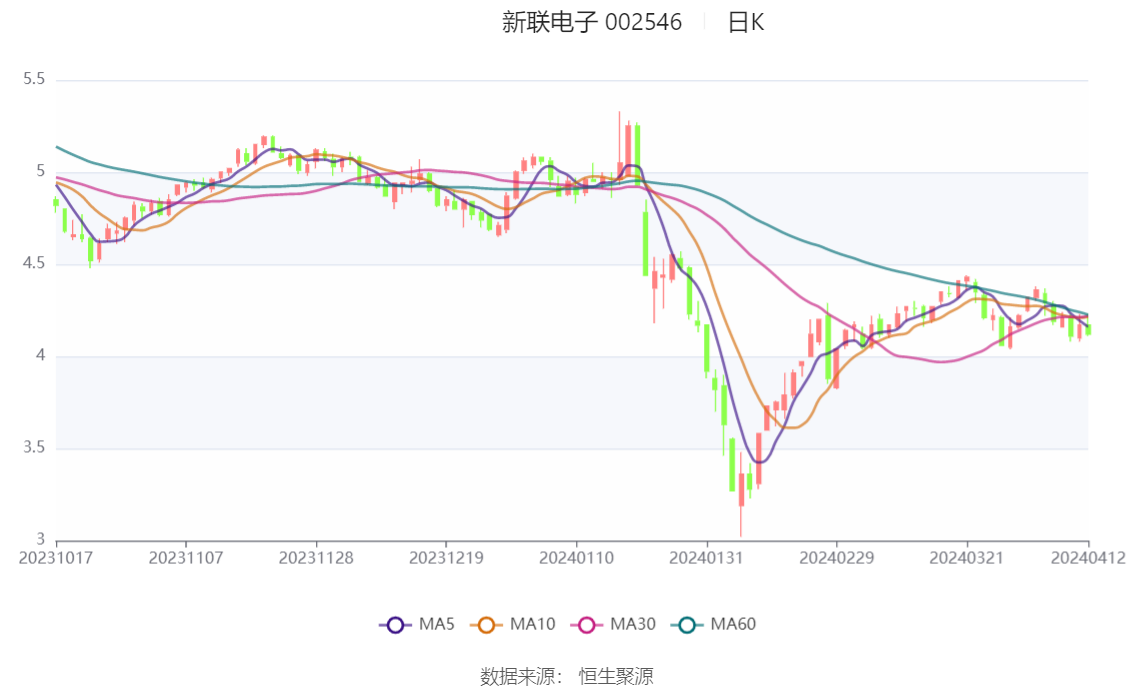
Task: Select the 日K chart type label
Action: coord(746,22)
